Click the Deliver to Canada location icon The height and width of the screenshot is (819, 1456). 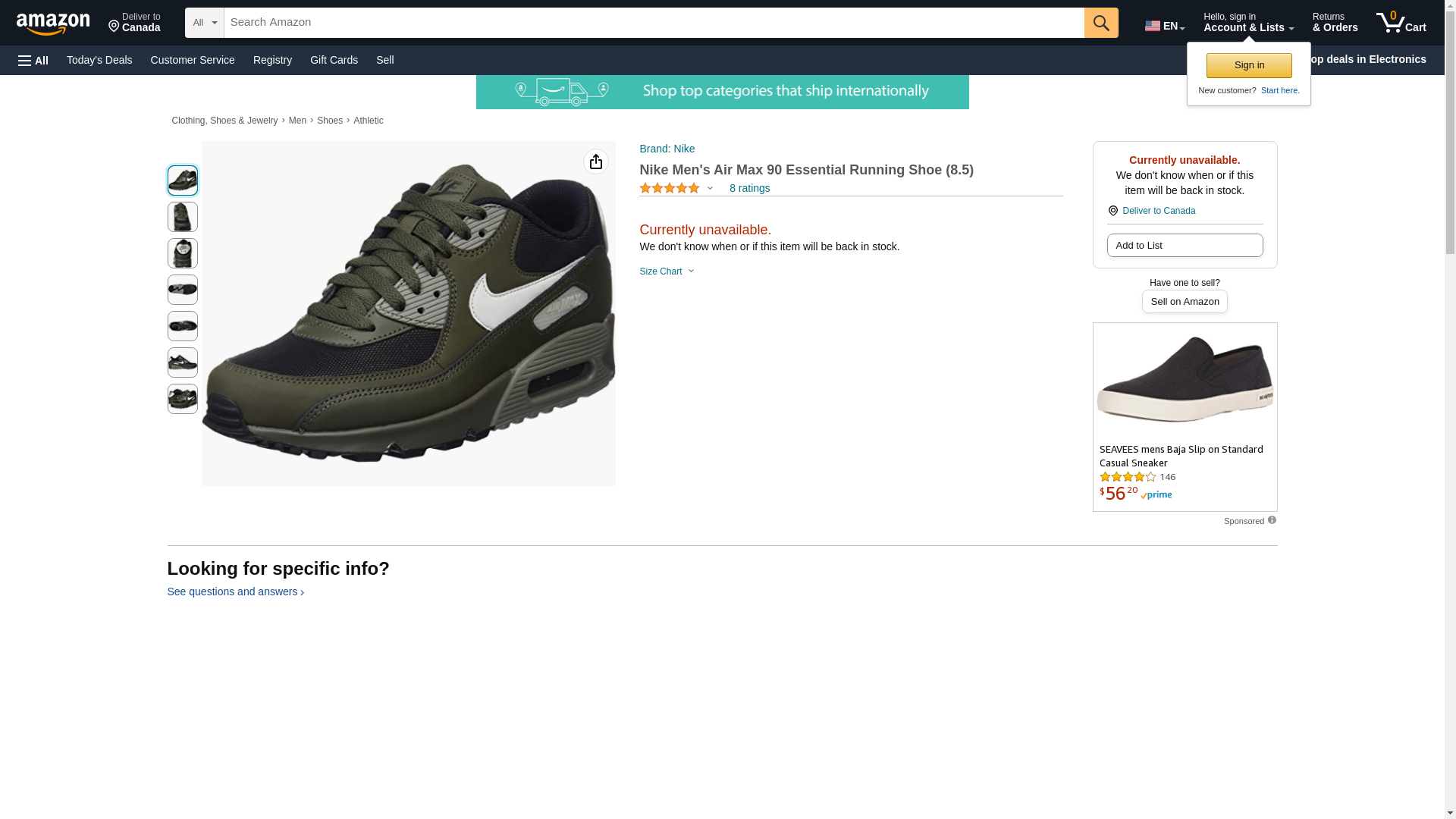1112,211
